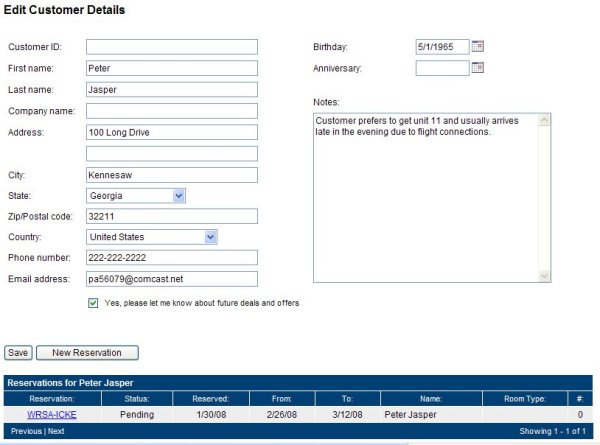Image resolution: width=600 pixels, height=445 pixels.
Task: Click the Reservations for Peter Jasper title
Action: pyautogui.click(x=70, y=383)
